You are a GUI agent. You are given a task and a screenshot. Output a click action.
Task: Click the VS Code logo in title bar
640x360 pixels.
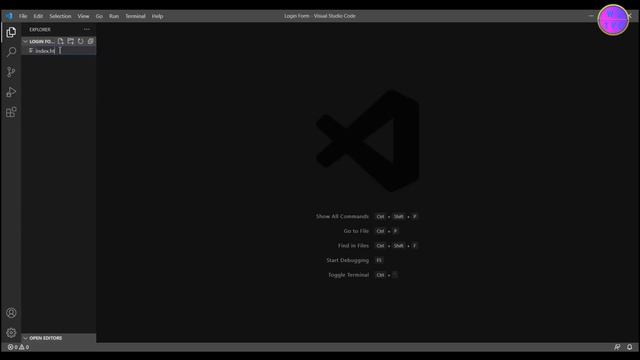click(x=9, y=16)
